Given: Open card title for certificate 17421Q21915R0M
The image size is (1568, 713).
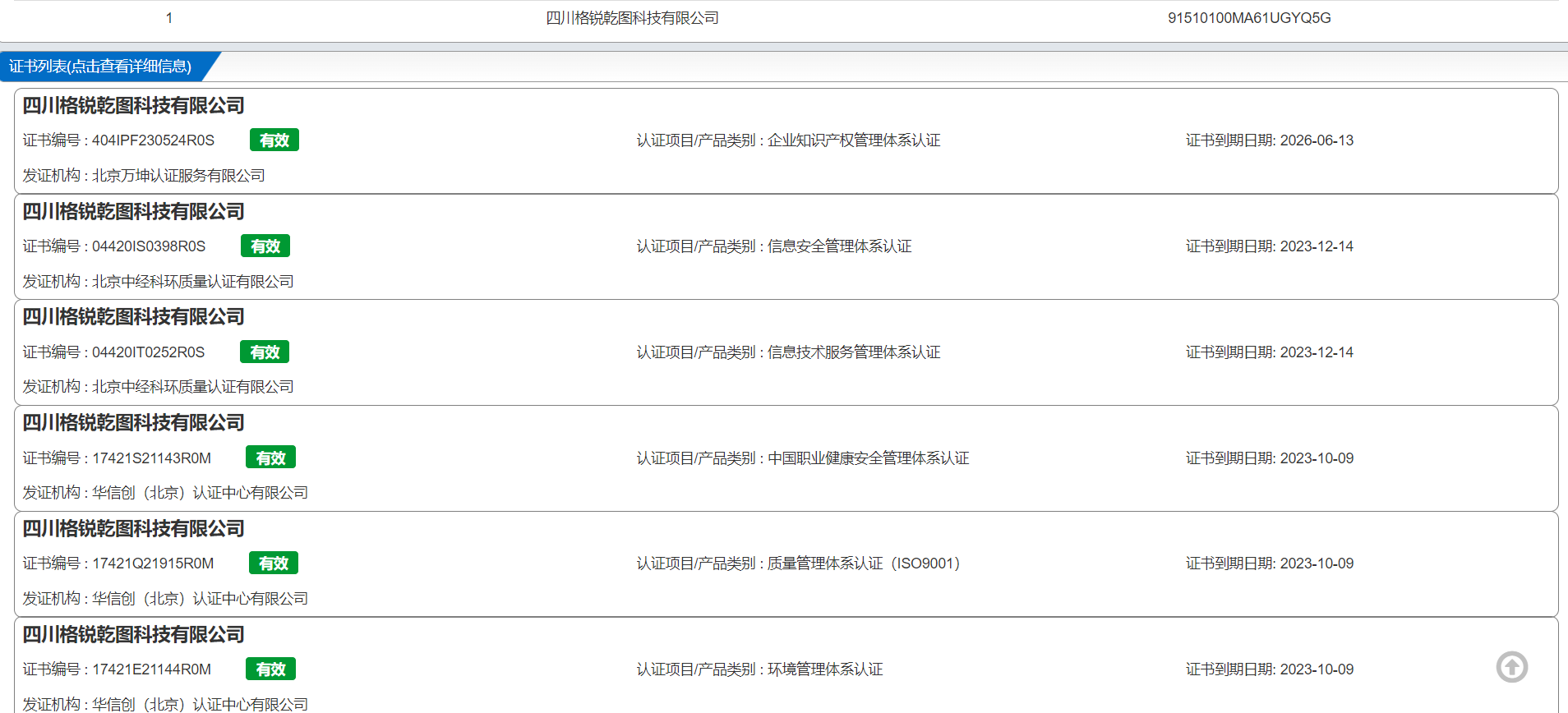Looking at the screenshot, I should pyautogui.click(x=133, y=529).
